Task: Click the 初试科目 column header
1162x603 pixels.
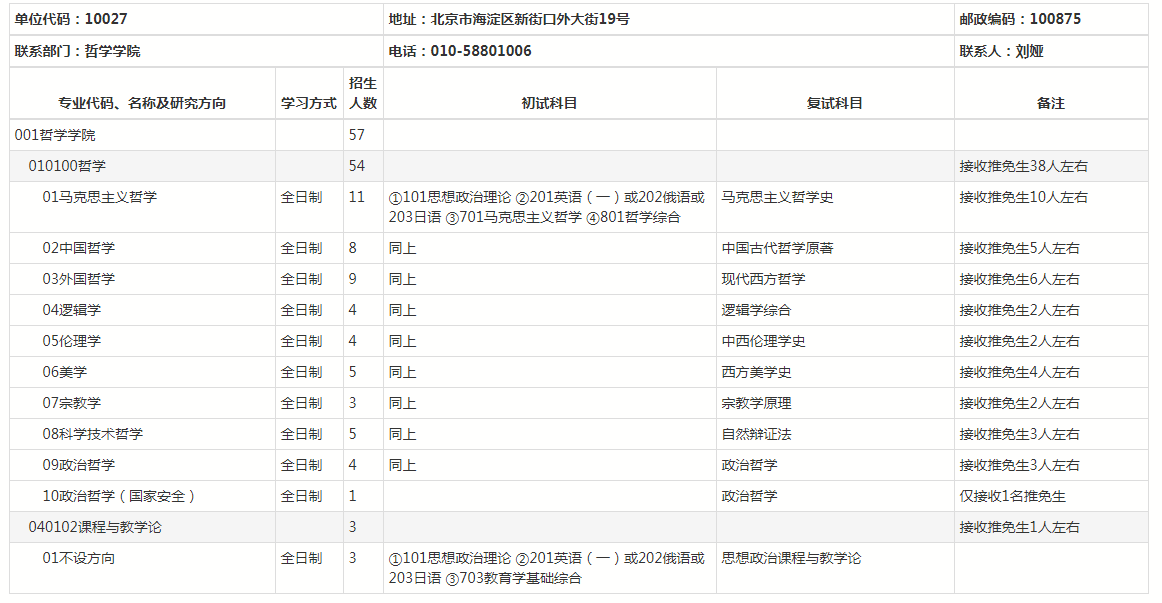Action: click(549, 103)
